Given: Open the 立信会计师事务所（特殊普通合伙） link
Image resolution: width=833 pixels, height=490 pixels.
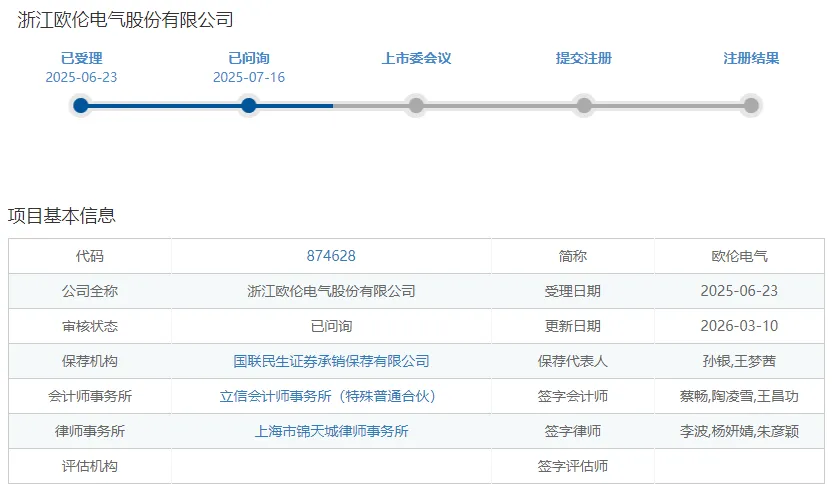Looking at the screenshot, I should pyautogui.click(x=328, y=396).
